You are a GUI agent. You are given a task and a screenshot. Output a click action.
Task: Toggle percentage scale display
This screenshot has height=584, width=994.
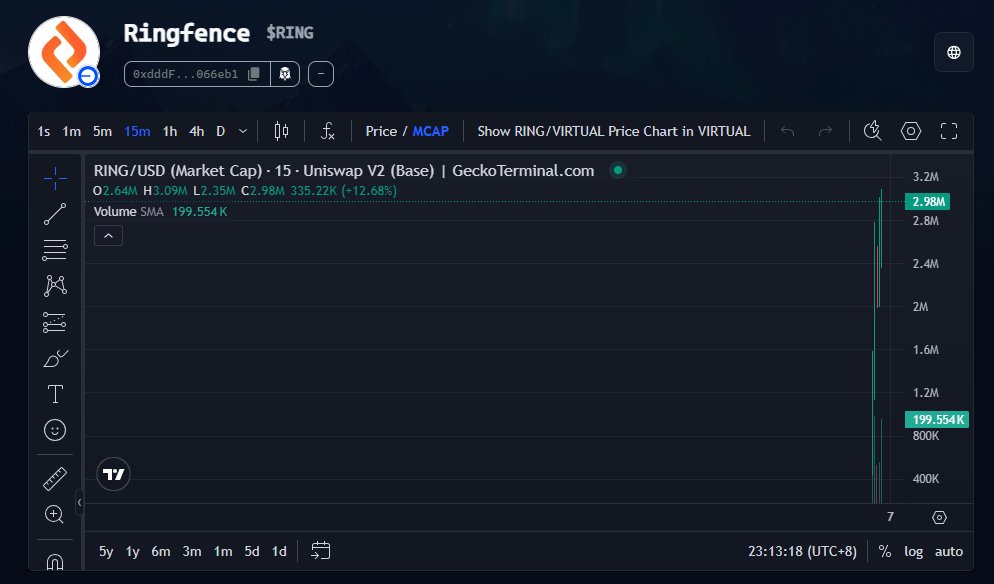(x=884, y=551)
